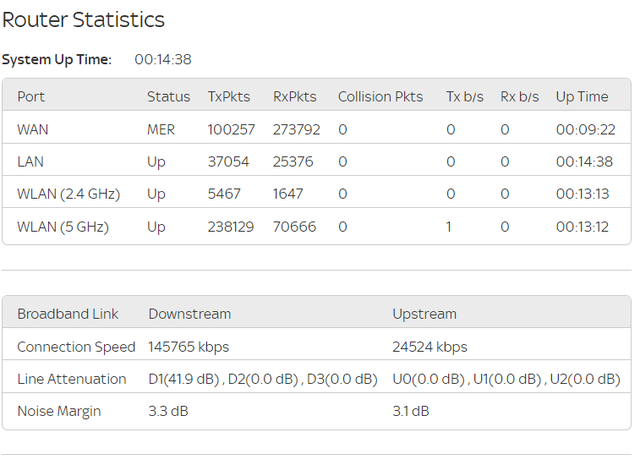
Task: Click the Line Attenuation row label
Action: (x=72, y=379)
